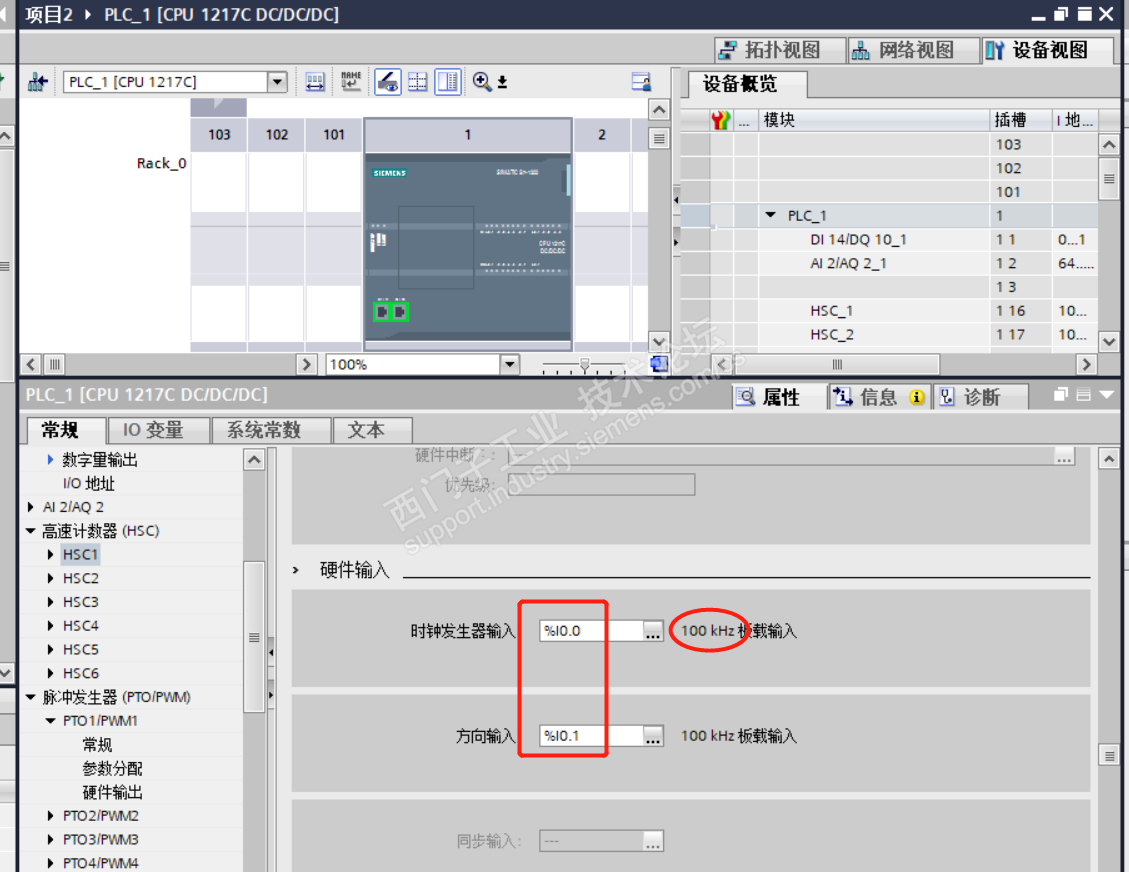Click the device view horizontal scrollbar thumb

(x=54, y=364)
